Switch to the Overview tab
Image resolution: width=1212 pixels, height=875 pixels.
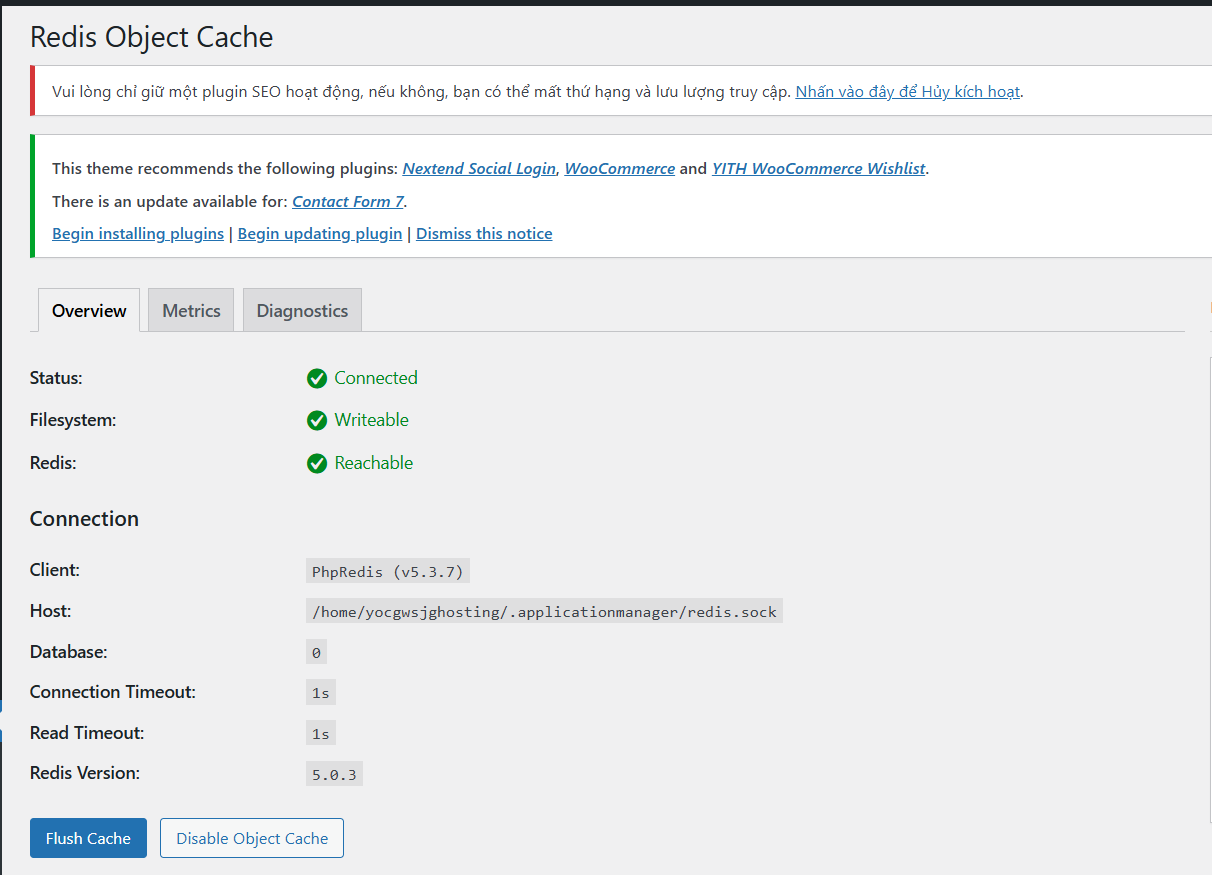pyautogui.click(x=89, y=310)
